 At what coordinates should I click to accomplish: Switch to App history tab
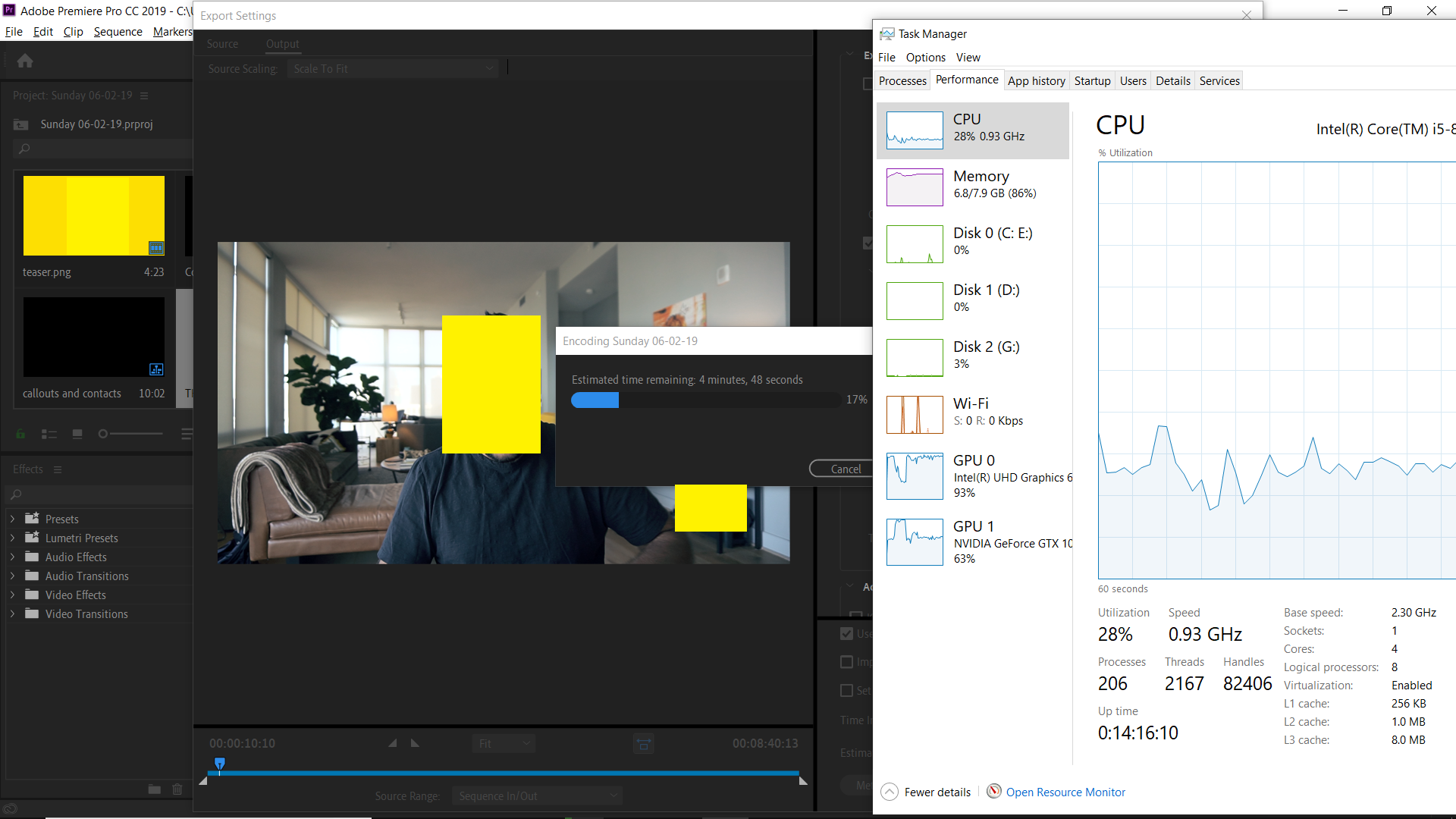click(x=1035, y=80)
